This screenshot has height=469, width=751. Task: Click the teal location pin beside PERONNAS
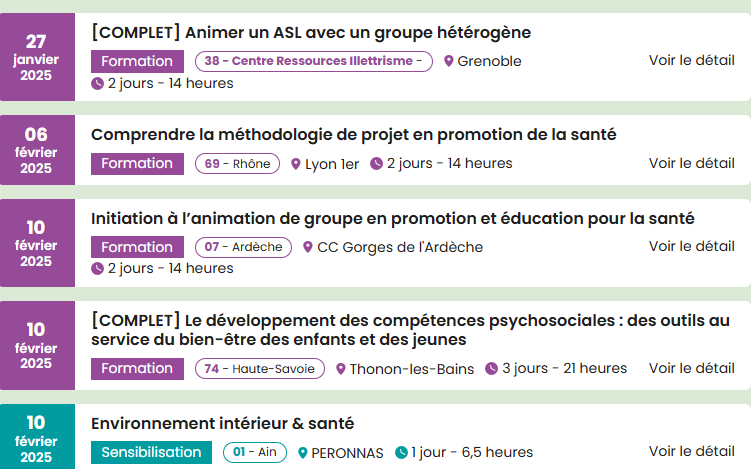click(302, 453)
